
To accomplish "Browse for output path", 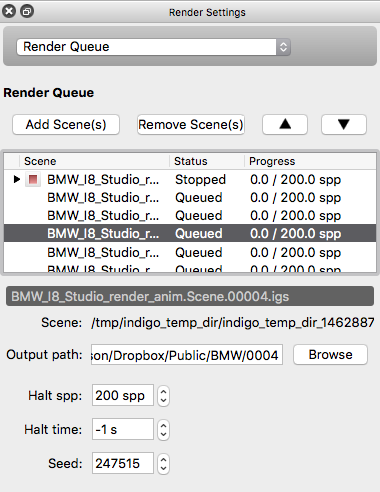I will point(330,355).
